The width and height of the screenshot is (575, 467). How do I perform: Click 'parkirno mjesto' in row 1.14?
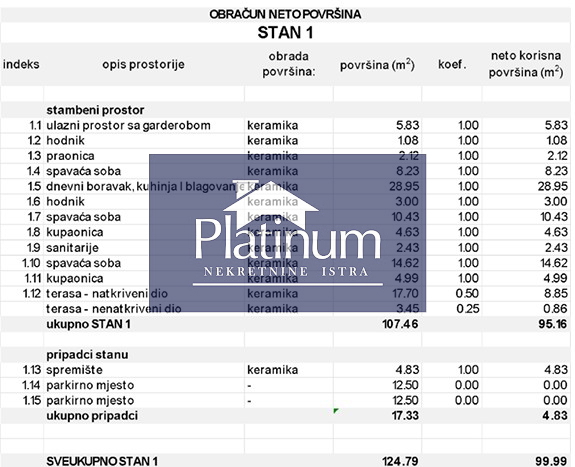pyautogui.click(x=90, y=385)
